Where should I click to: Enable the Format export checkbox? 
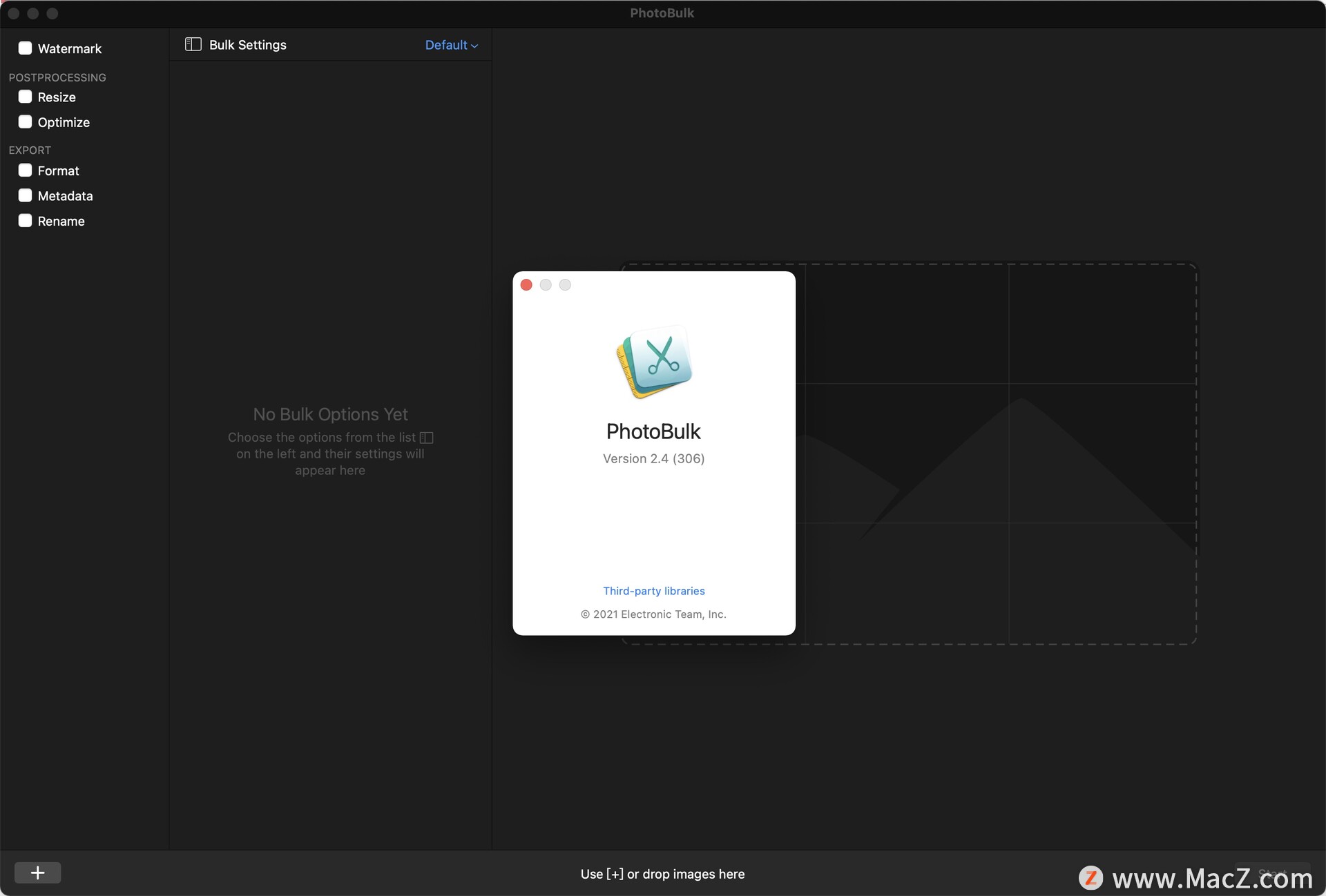(x=25, y=170)
